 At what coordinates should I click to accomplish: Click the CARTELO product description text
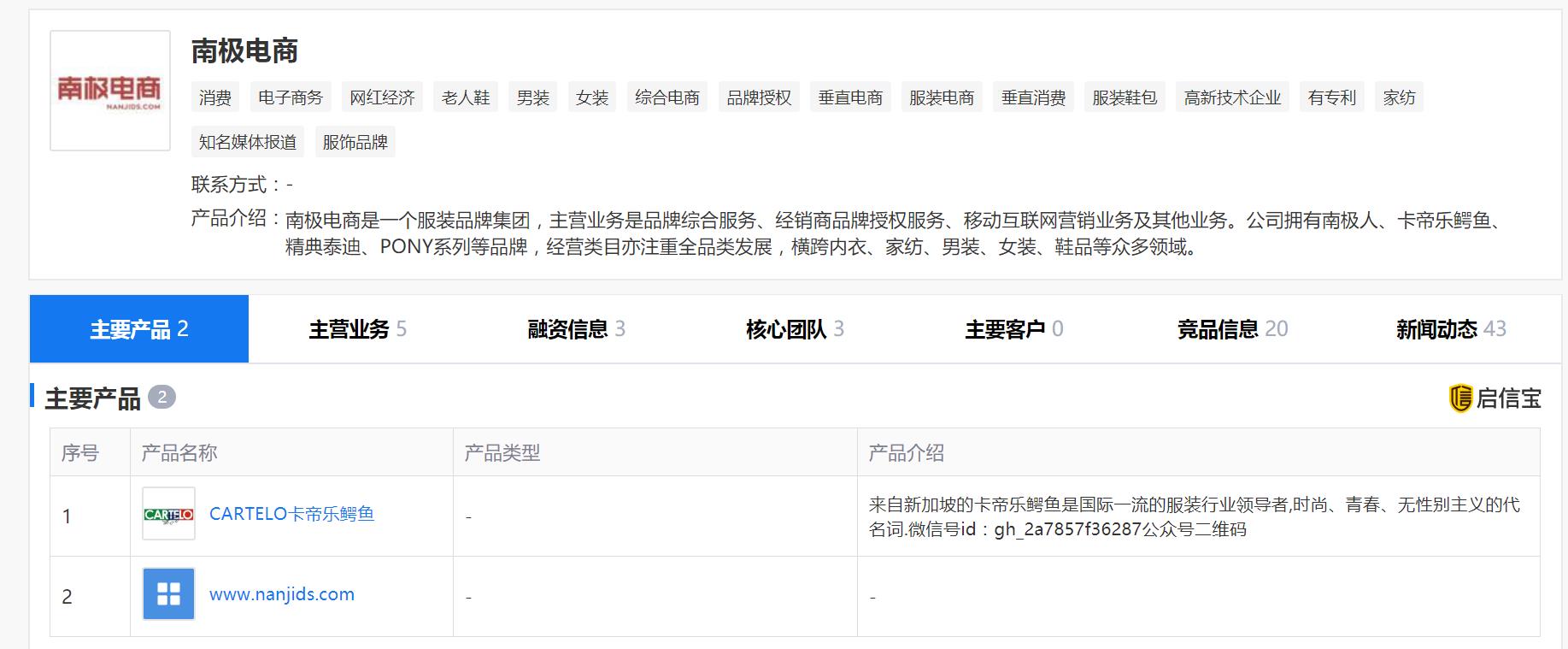coord(1195,516)
